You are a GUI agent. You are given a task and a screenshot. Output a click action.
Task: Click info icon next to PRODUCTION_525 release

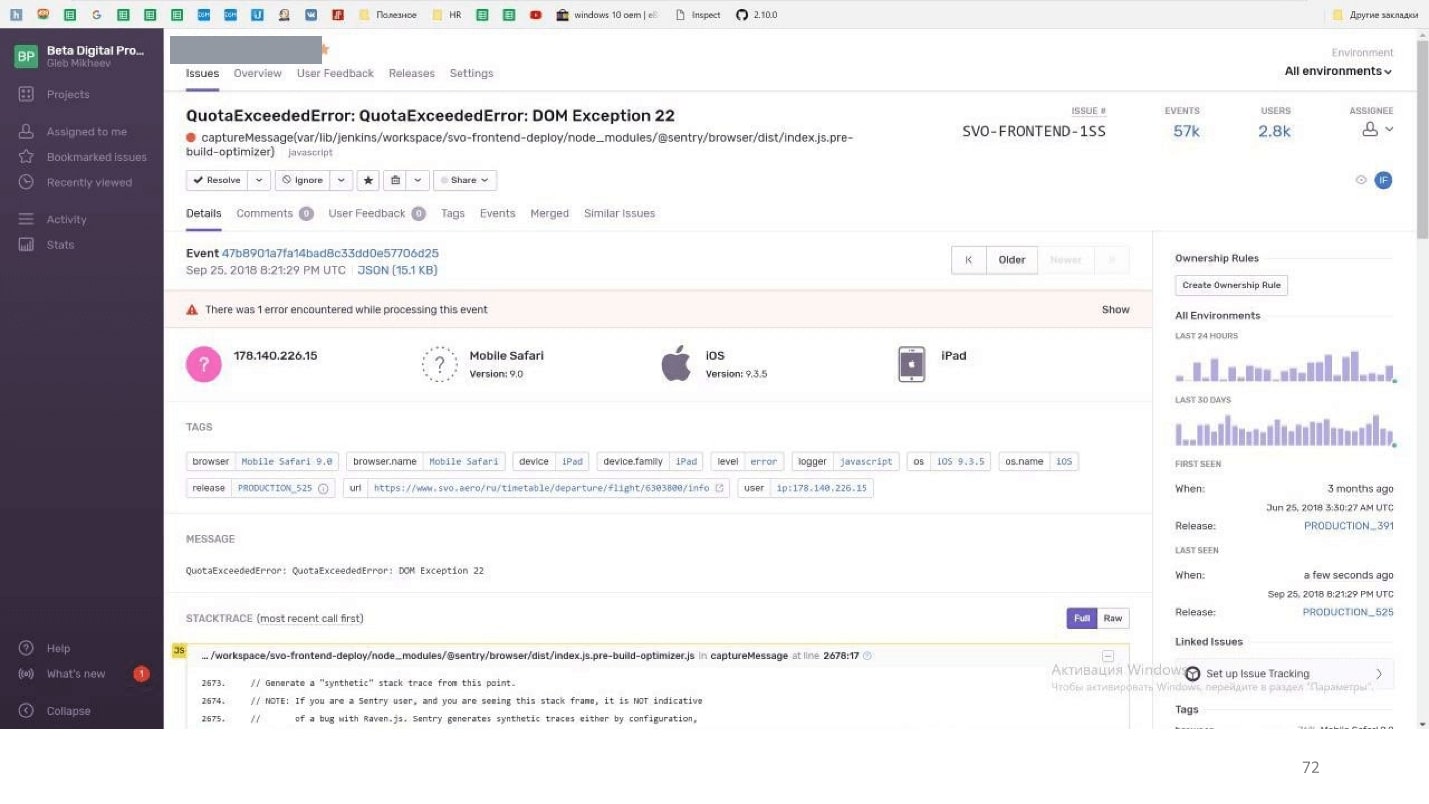(323, 488)
